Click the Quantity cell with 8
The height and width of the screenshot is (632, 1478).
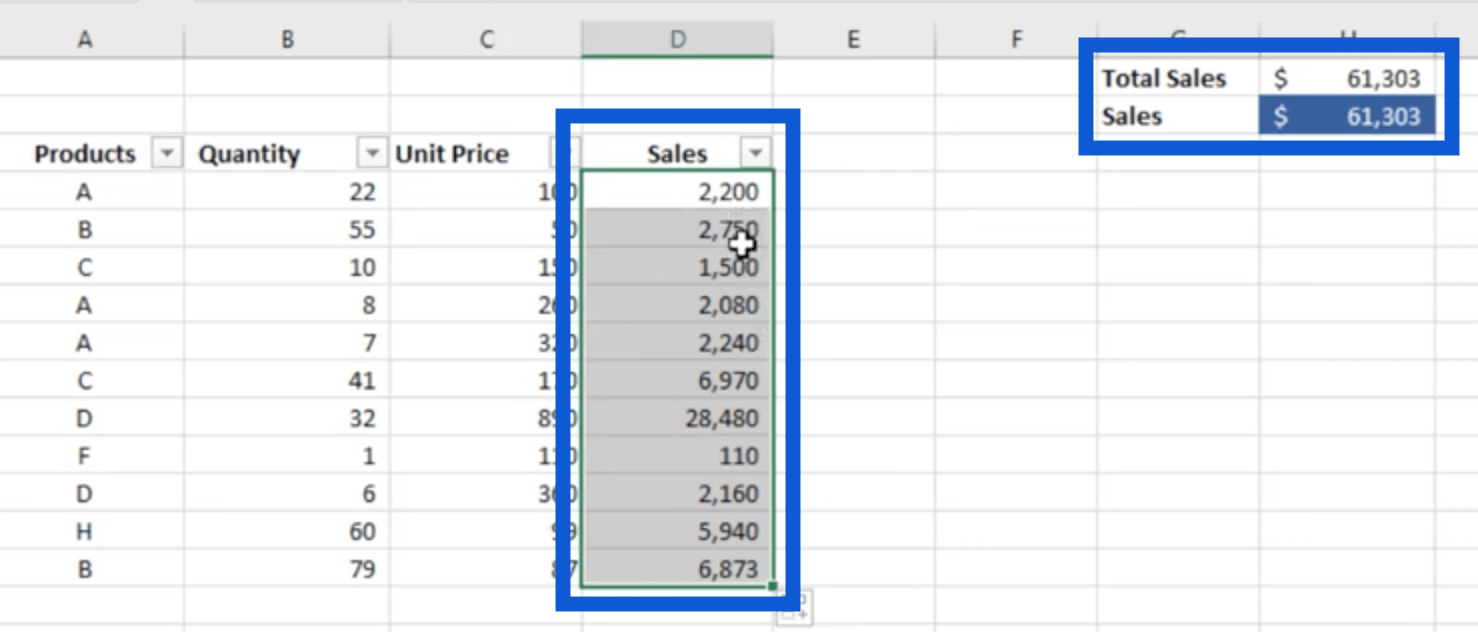tap(287, 305)
